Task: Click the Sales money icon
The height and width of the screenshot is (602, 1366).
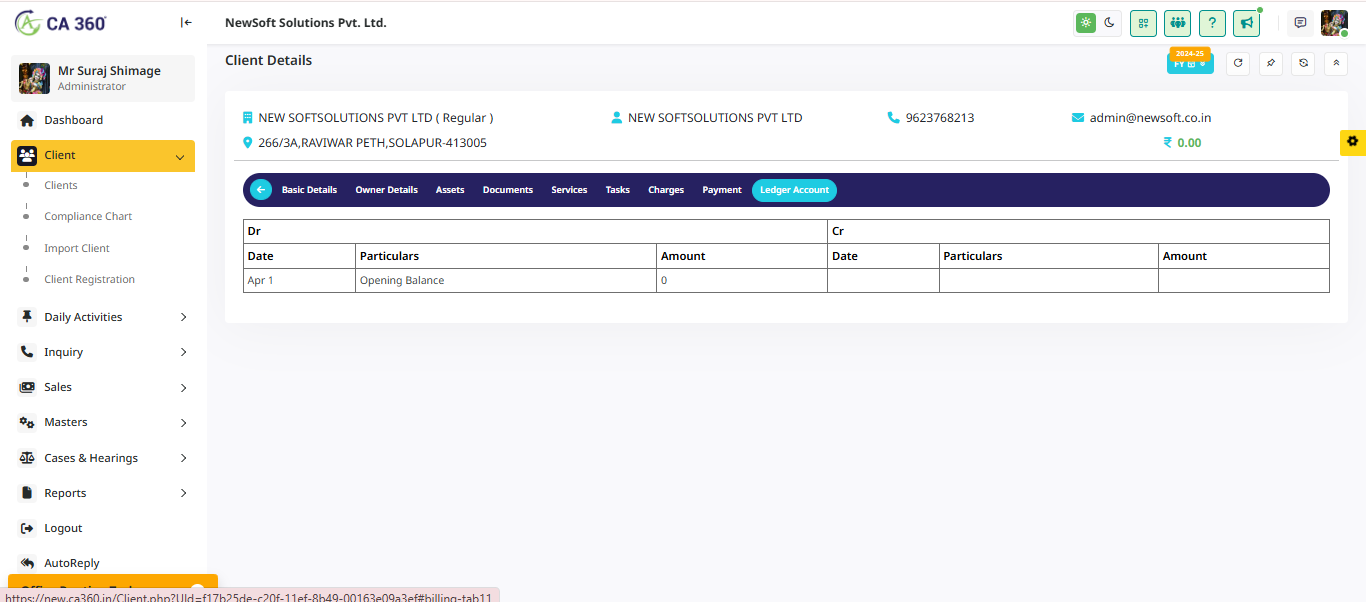Action: click(x=27, y=387)
